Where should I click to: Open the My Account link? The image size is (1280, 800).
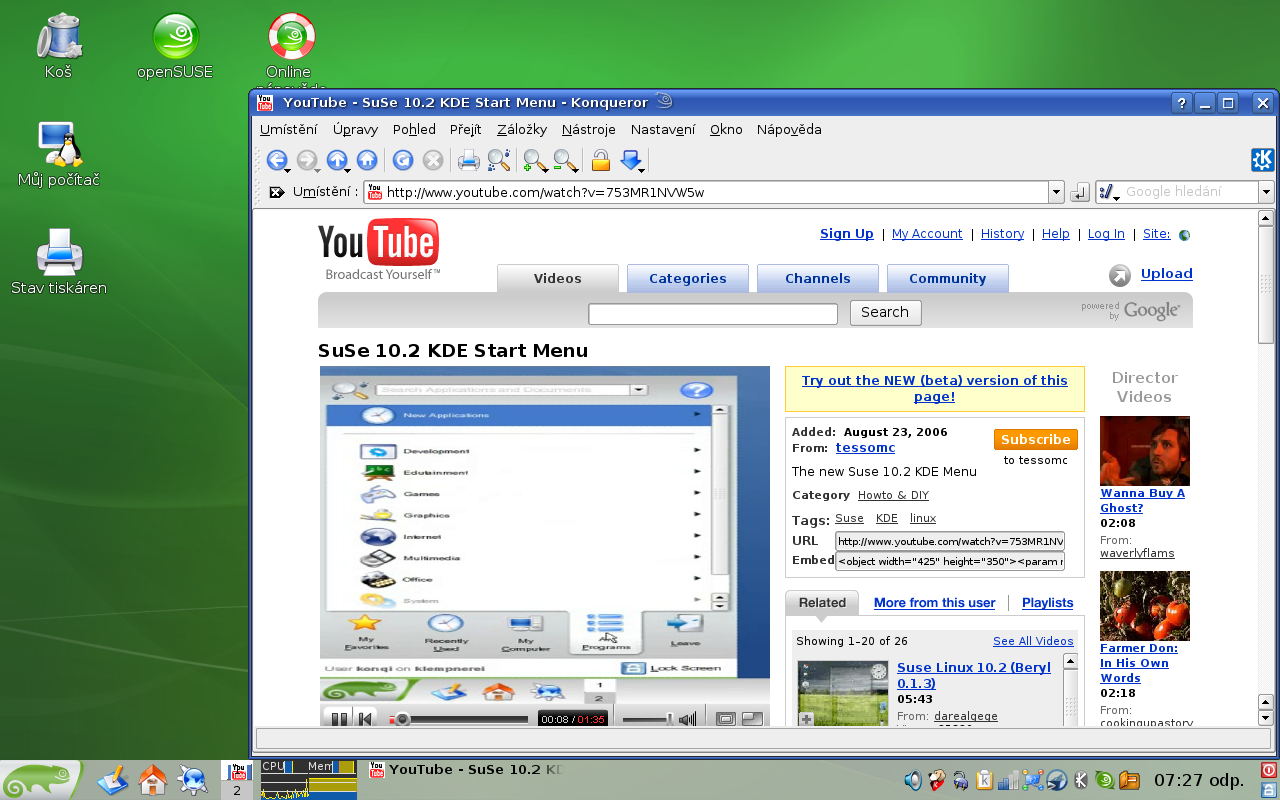pyautogui.click(x=927, y=233)
